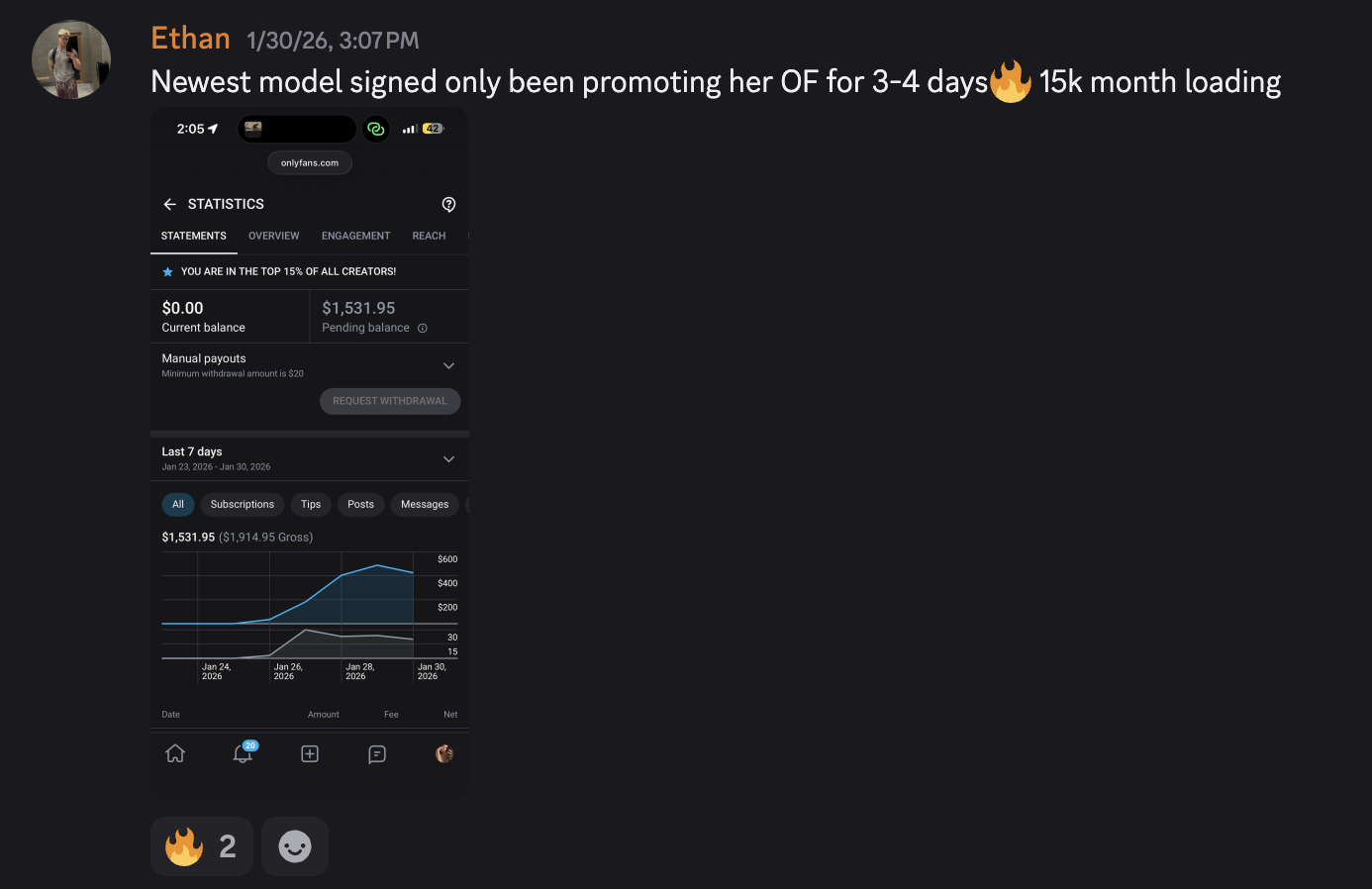Toggle the fire reaction with count 2
The width and height of the screenshot is (1372, 889).
coord(202,846)
